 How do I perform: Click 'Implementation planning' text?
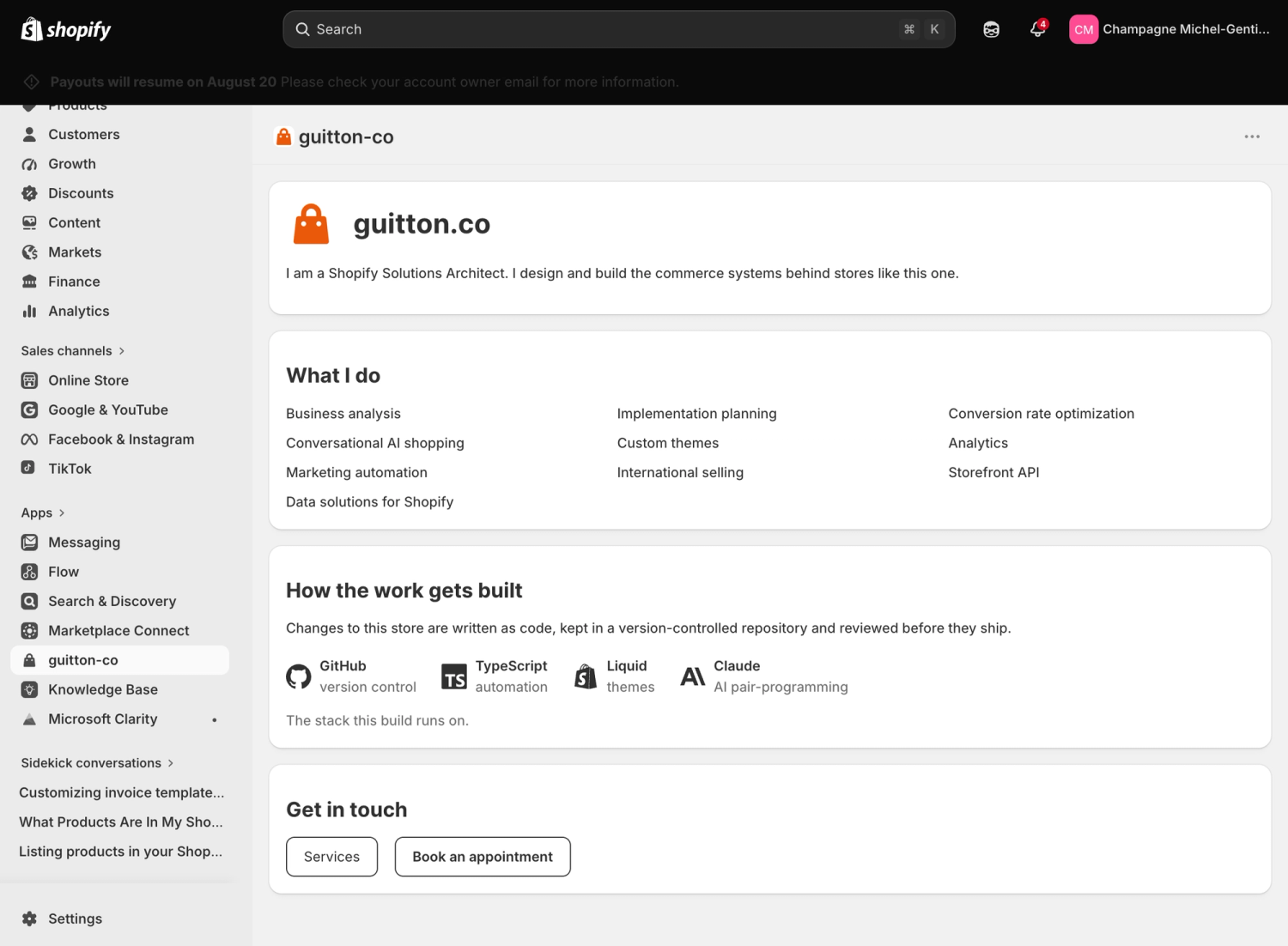(696, 414)
